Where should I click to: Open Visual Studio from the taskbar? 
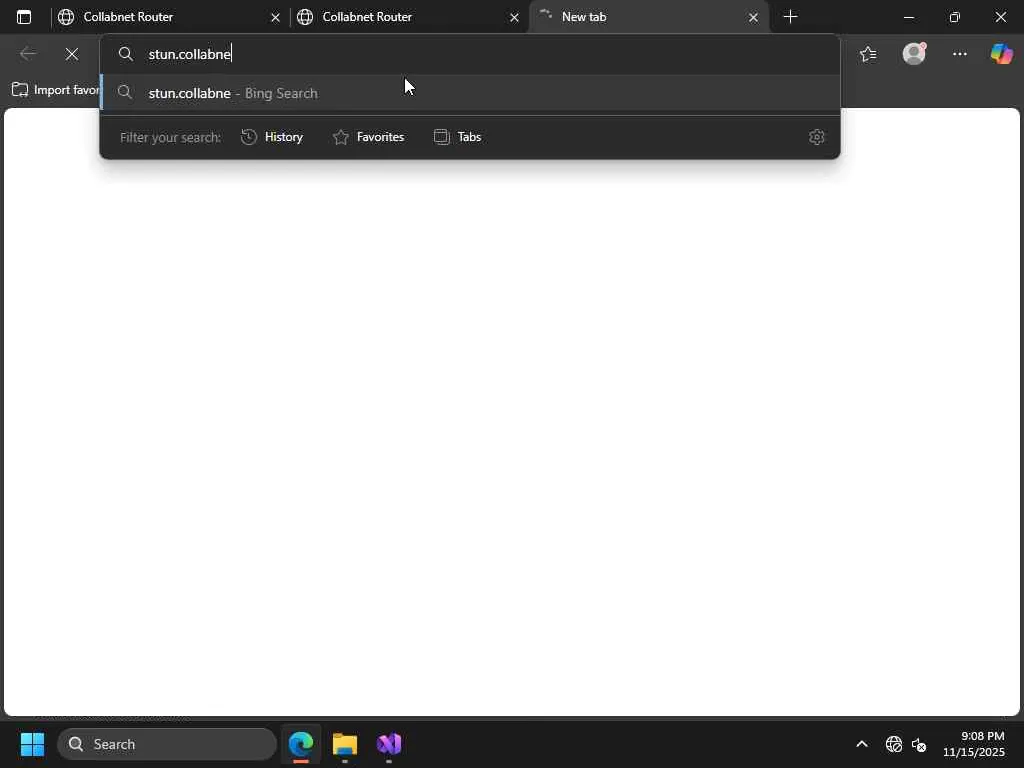(x=389, y=744)
